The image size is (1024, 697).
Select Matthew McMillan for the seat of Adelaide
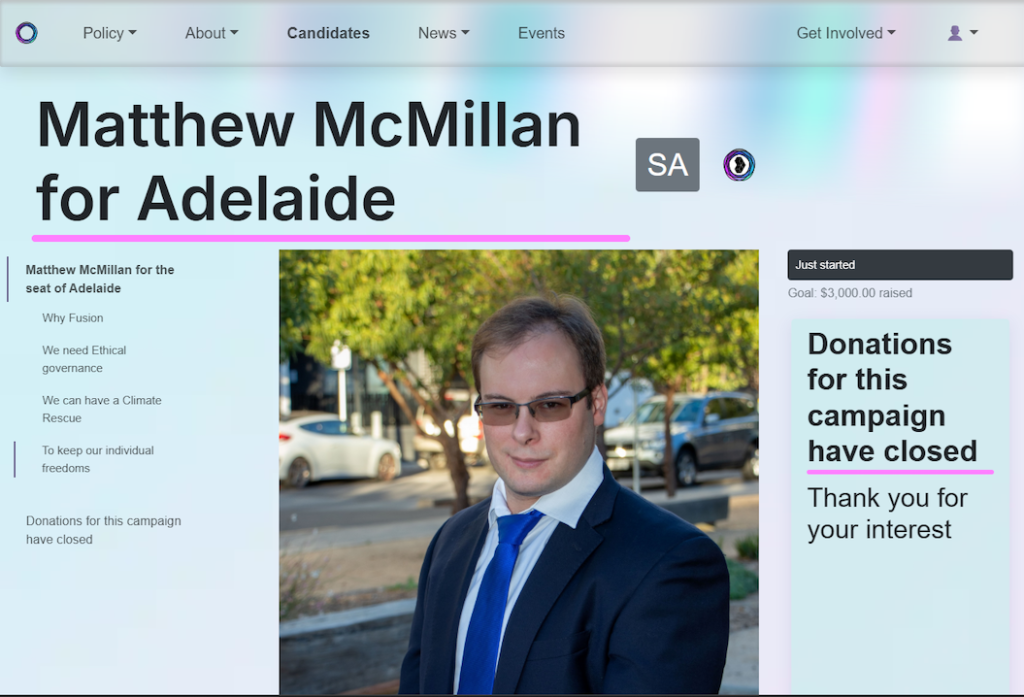click(x=100, y=279)
